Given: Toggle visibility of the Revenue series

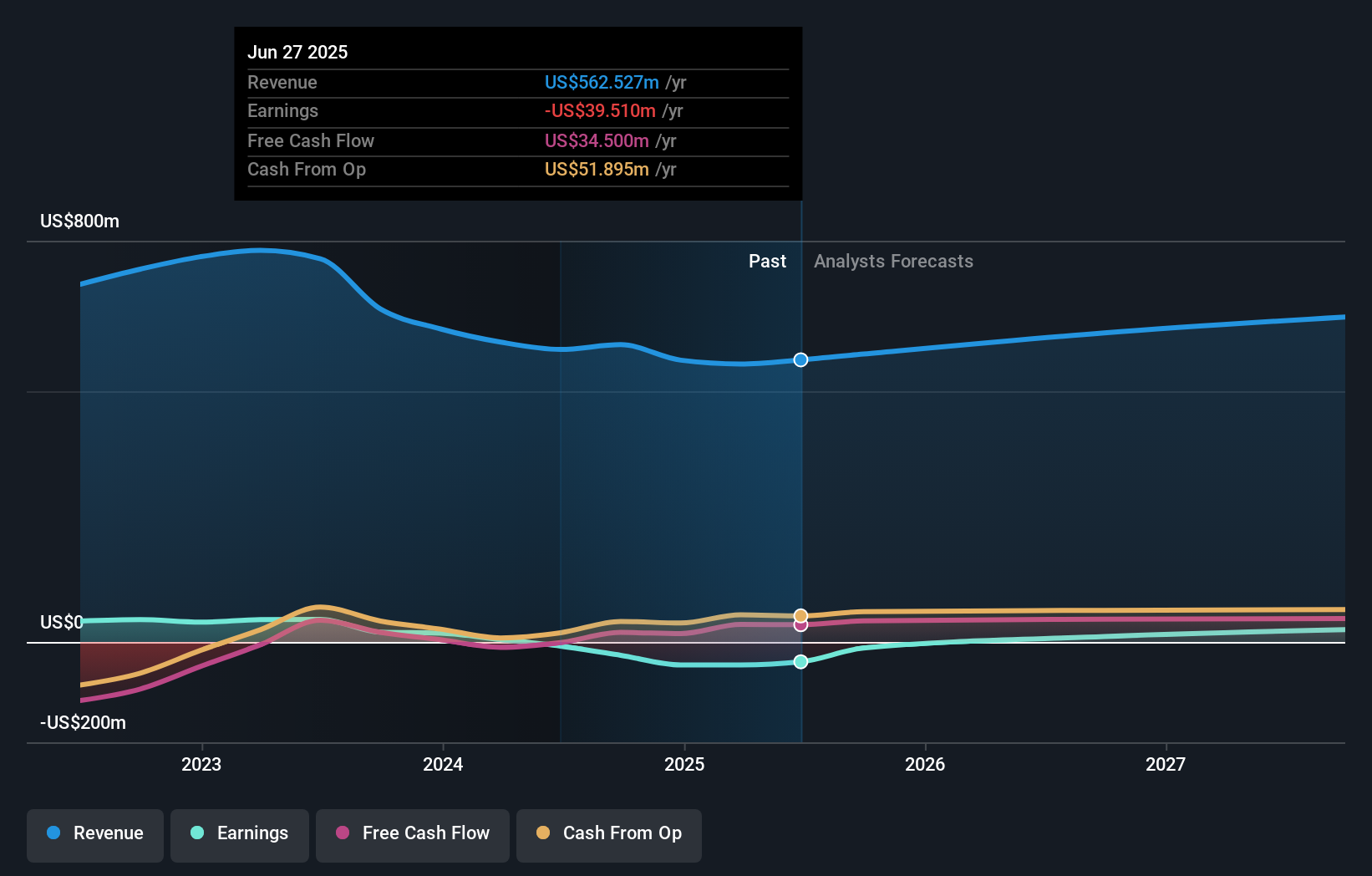Looking at the screenshot, I should 94,833.
